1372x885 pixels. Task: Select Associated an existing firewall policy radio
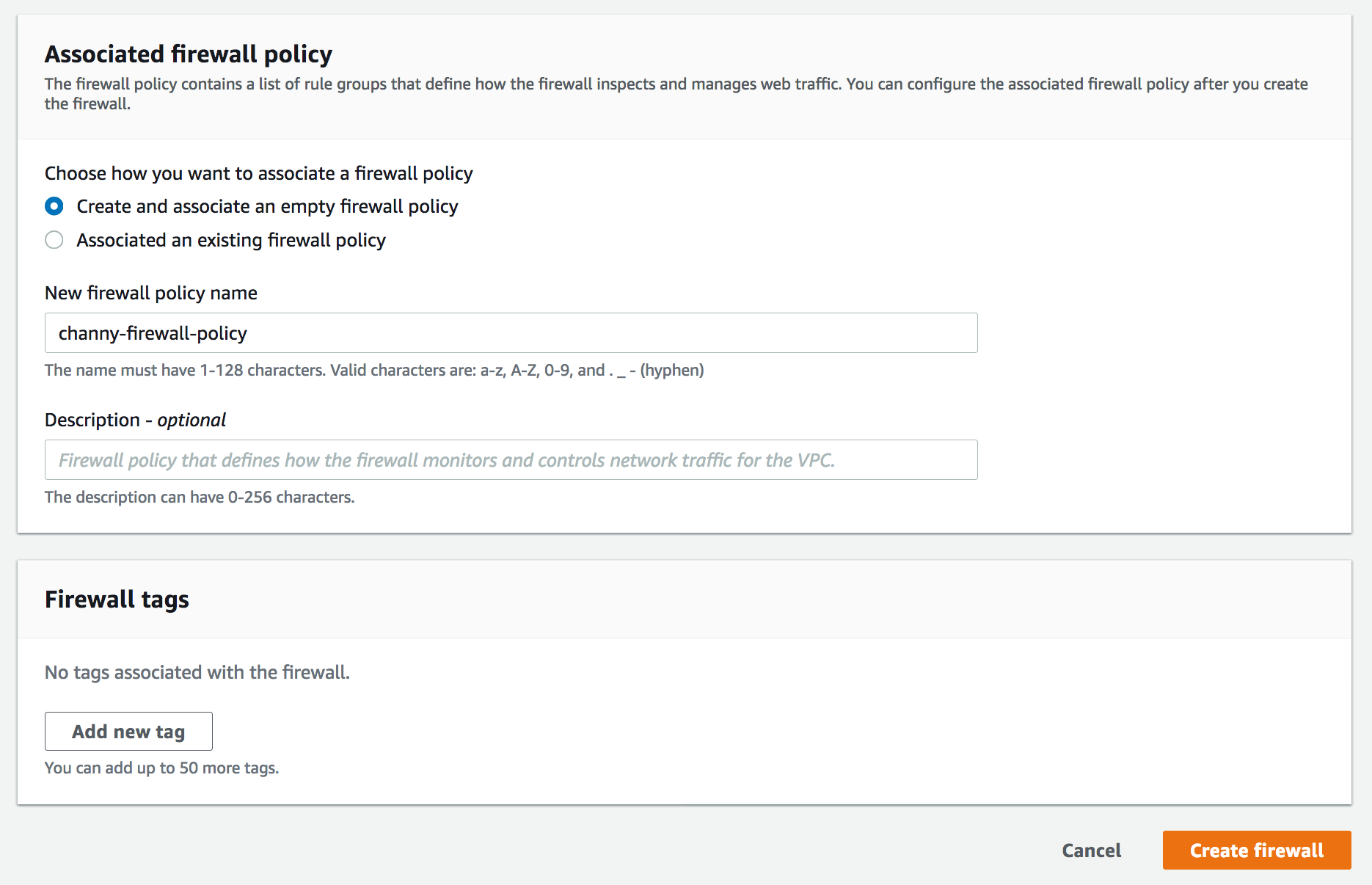(x=54, y=240)
